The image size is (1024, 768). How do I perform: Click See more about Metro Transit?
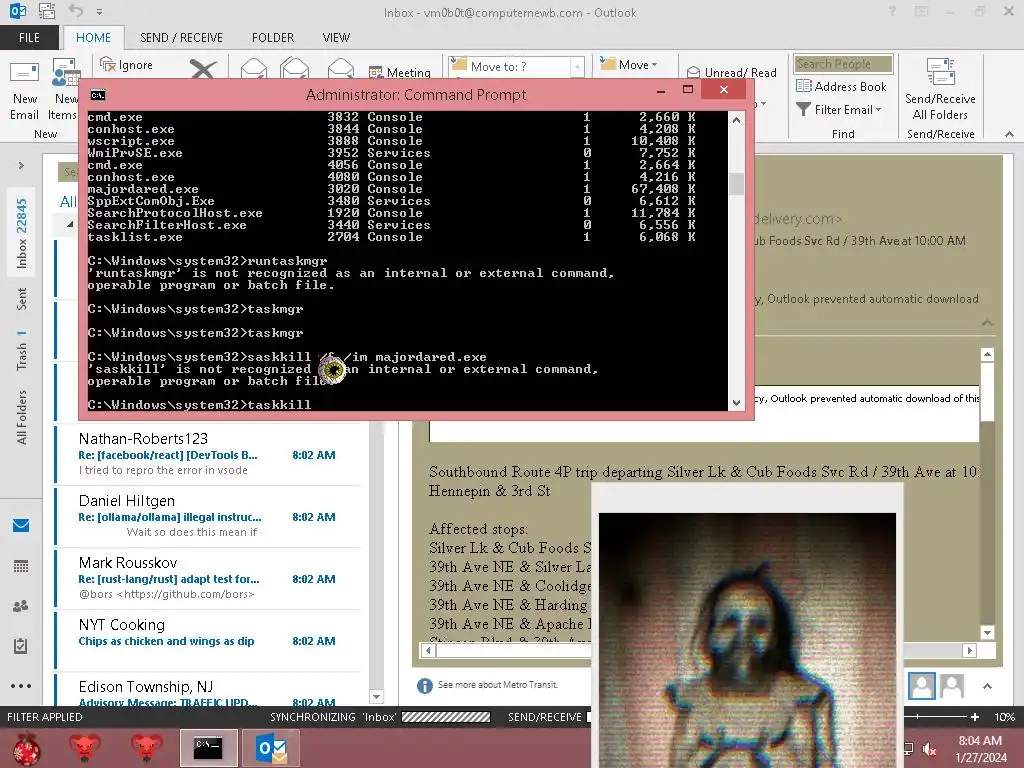tap(498, 684)
